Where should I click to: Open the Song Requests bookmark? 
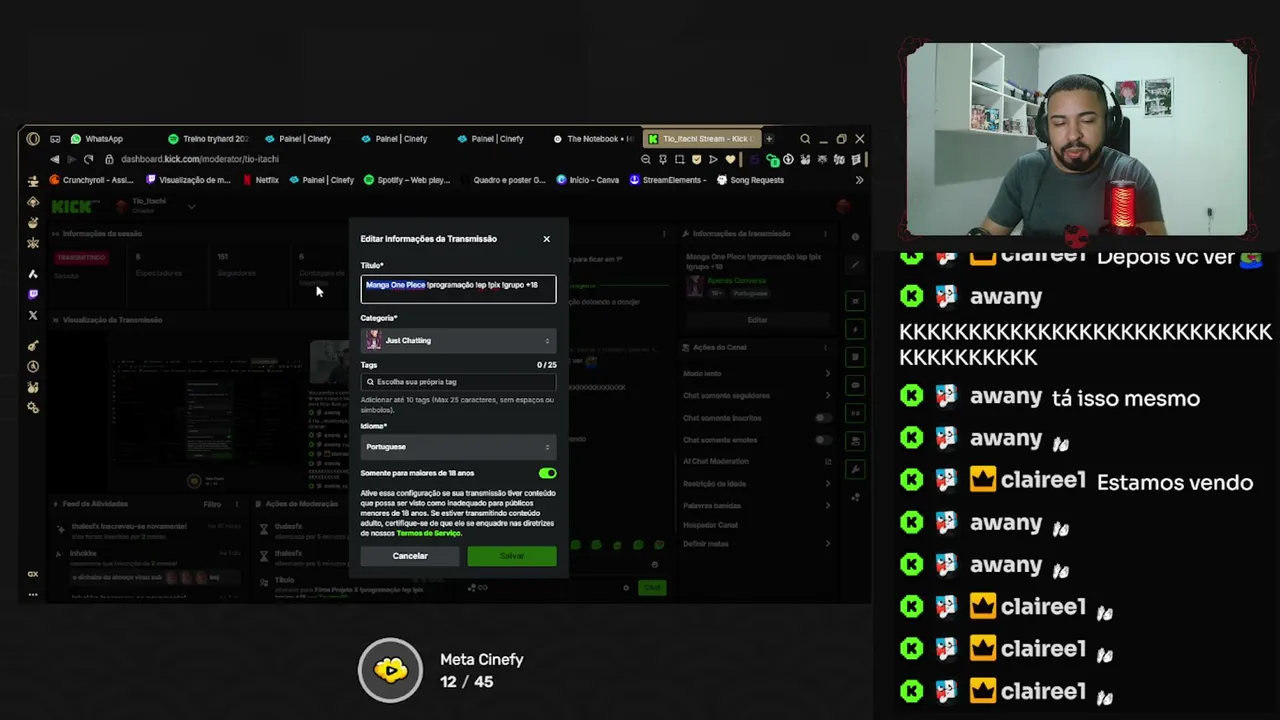click(750, 180)
